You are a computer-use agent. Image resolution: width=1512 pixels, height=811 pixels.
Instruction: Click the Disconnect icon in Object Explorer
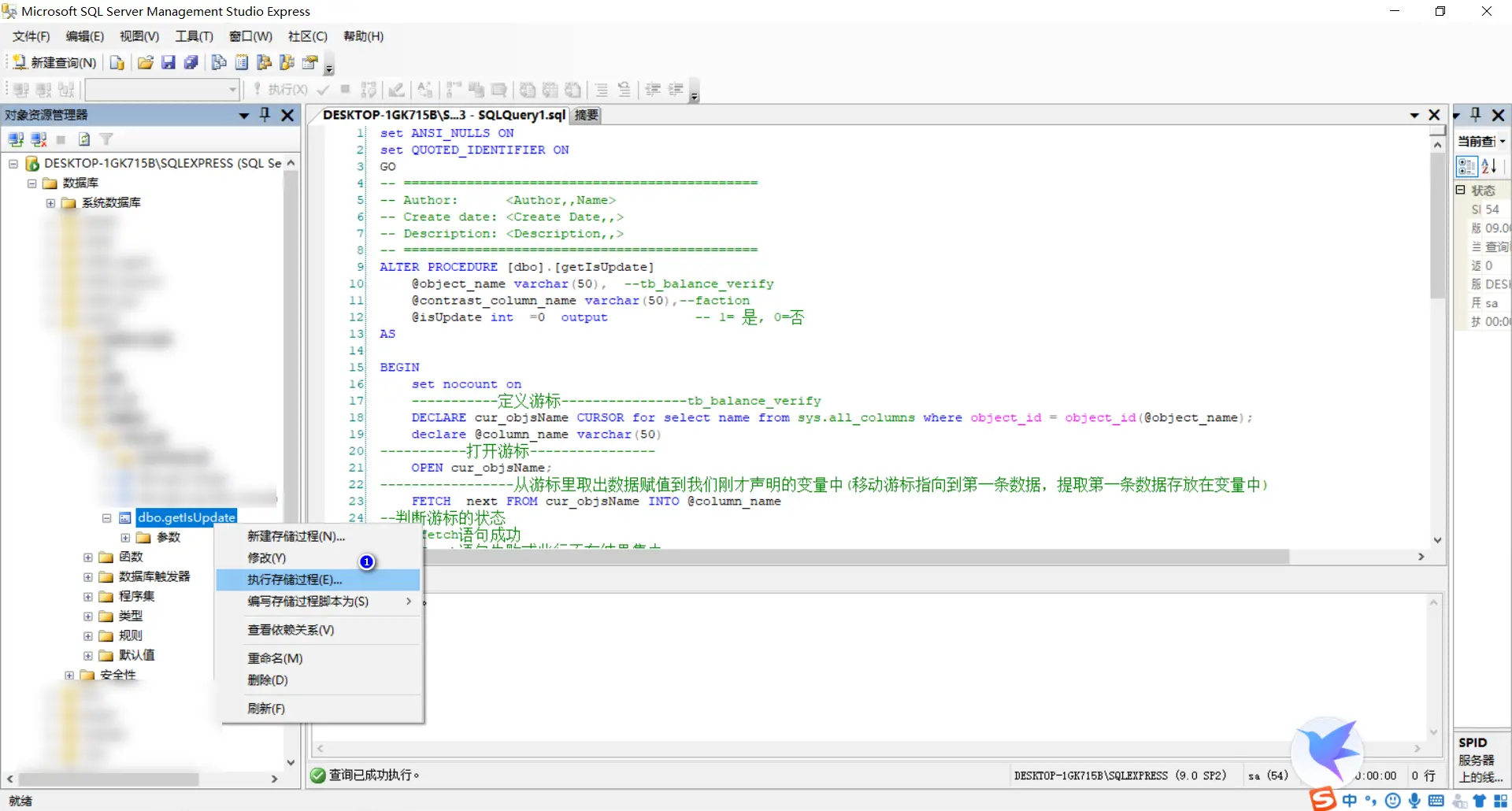click(x=38, y=139)
